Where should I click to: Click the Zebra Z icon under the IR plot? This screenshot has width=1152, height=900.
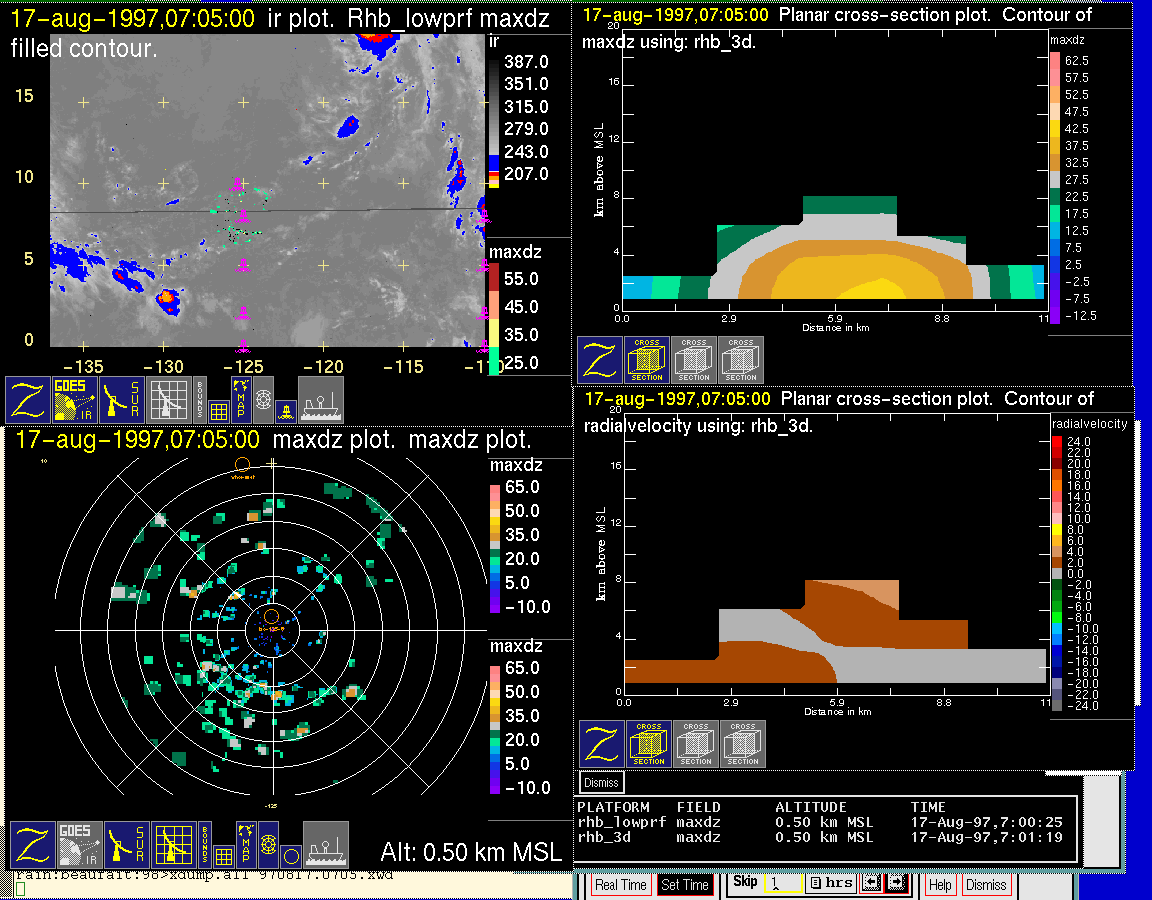tap(29, 400)
